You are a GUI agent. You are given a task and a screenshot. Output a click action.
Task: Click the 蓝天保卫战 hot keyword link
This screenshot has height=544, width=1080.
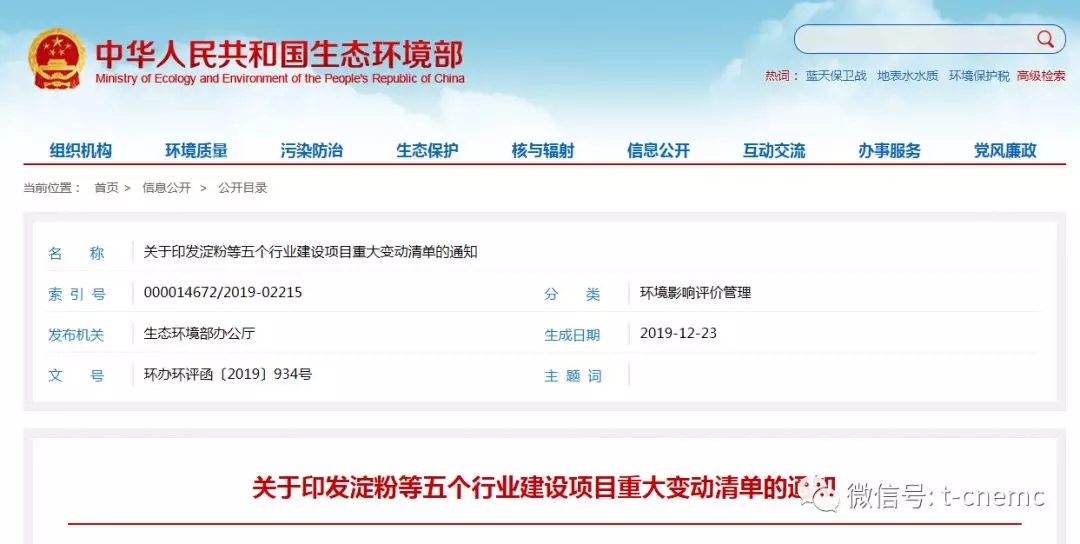(x=837, y=76)
